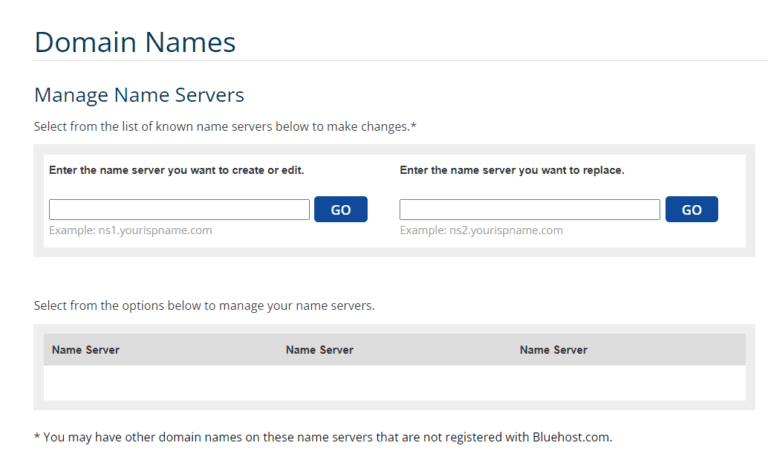Image resolution: width=768 pixels, height=460 pixels.
Task: Click the first Name Server column header
Action: pos(86,350)
